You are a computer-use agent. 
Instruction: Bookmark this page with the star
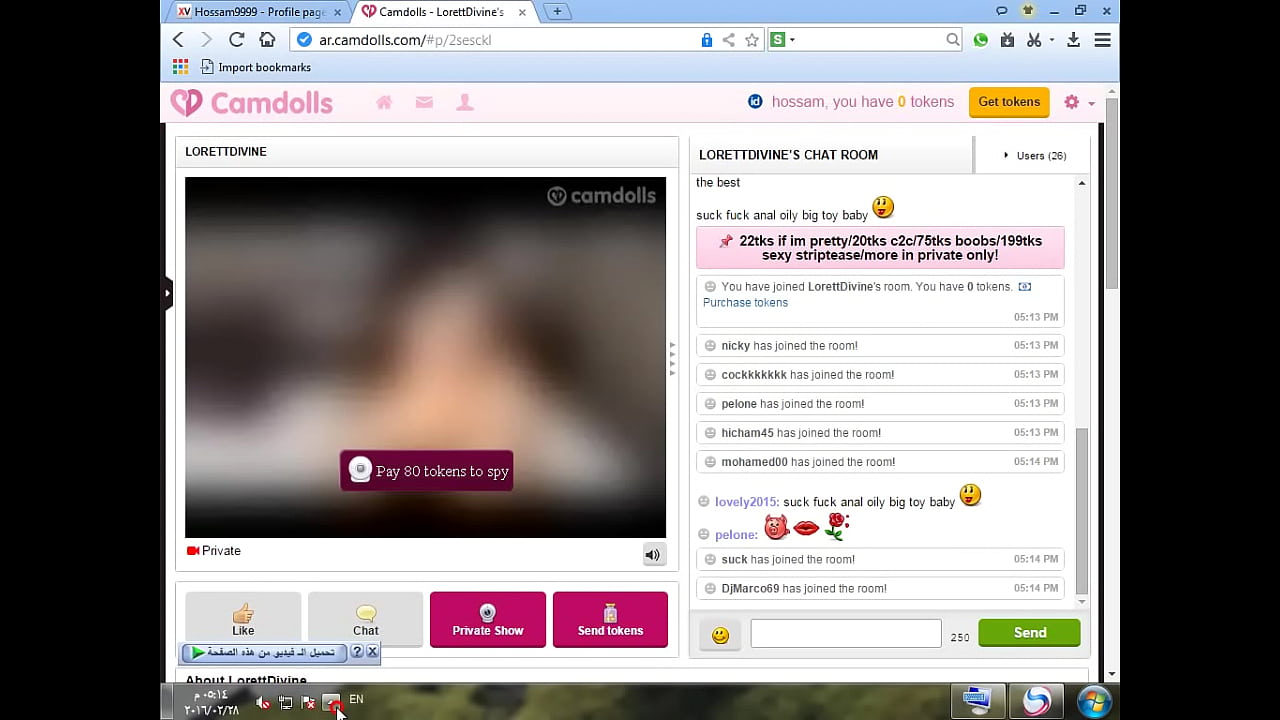(x=752, y=40)
